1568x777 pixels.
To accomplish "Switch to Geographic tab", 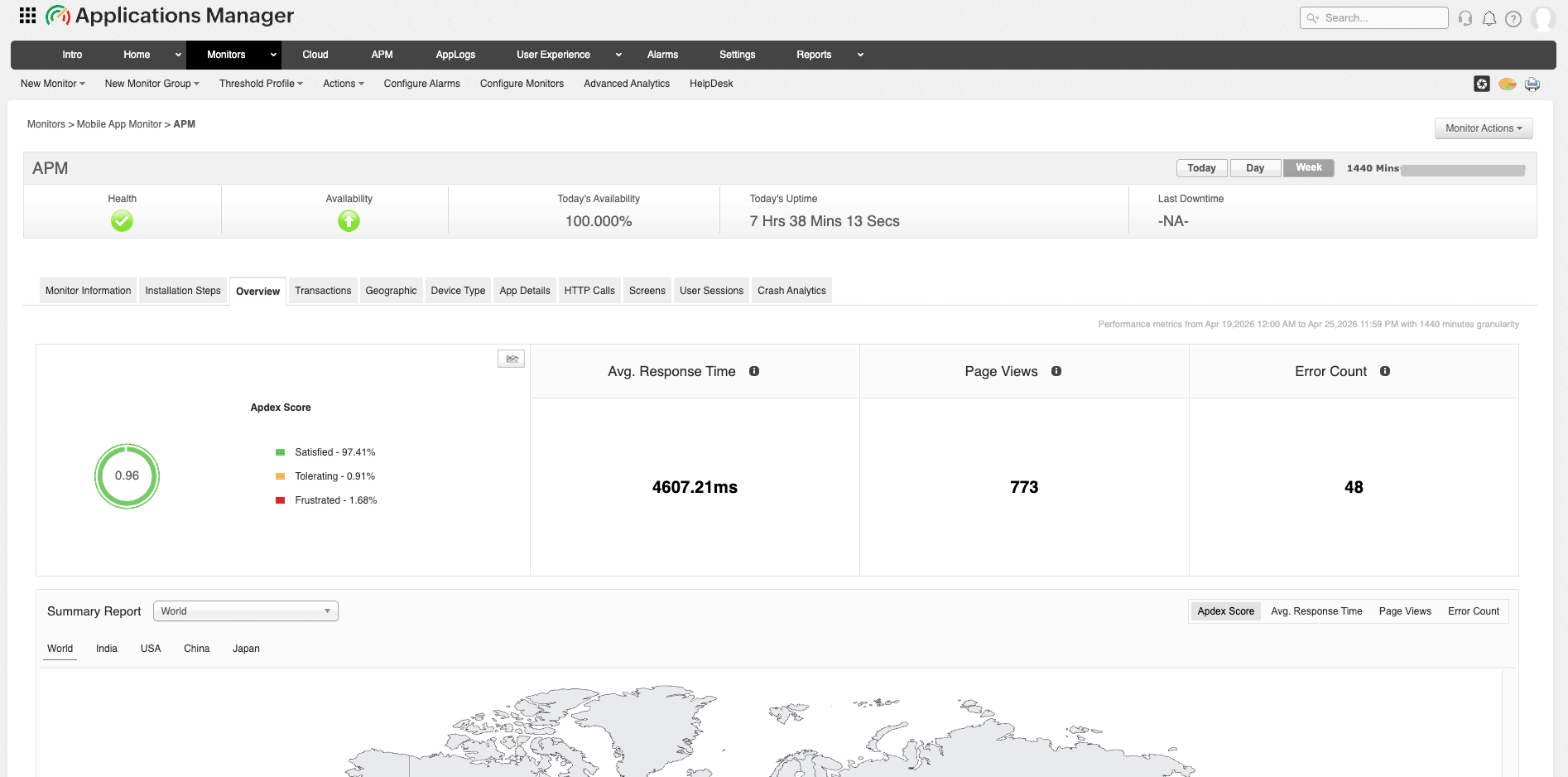I will [391, 291].
